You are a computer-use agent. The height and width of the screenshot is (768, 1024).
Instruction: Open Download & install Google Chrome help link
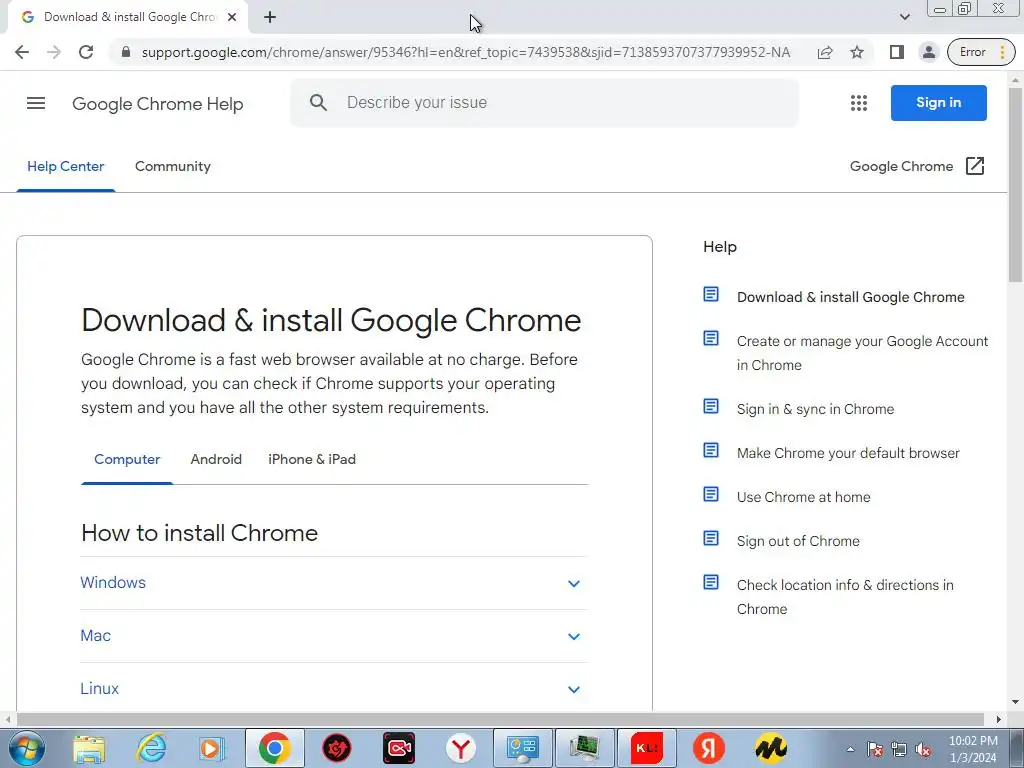click(850, 297)
